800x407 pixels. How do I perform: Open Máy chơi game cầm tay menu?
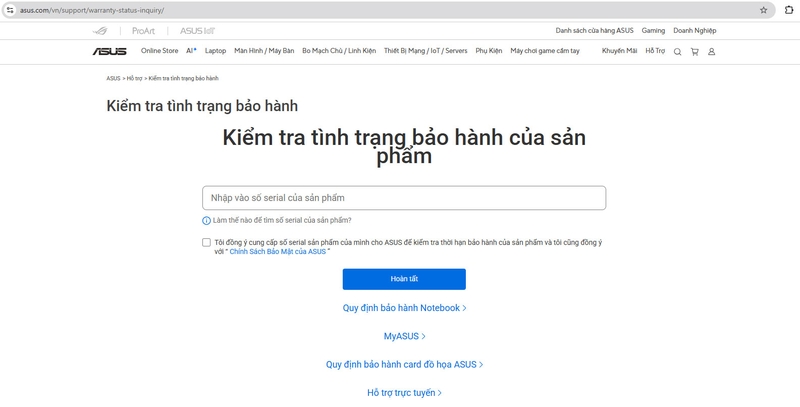click(545, 51)
